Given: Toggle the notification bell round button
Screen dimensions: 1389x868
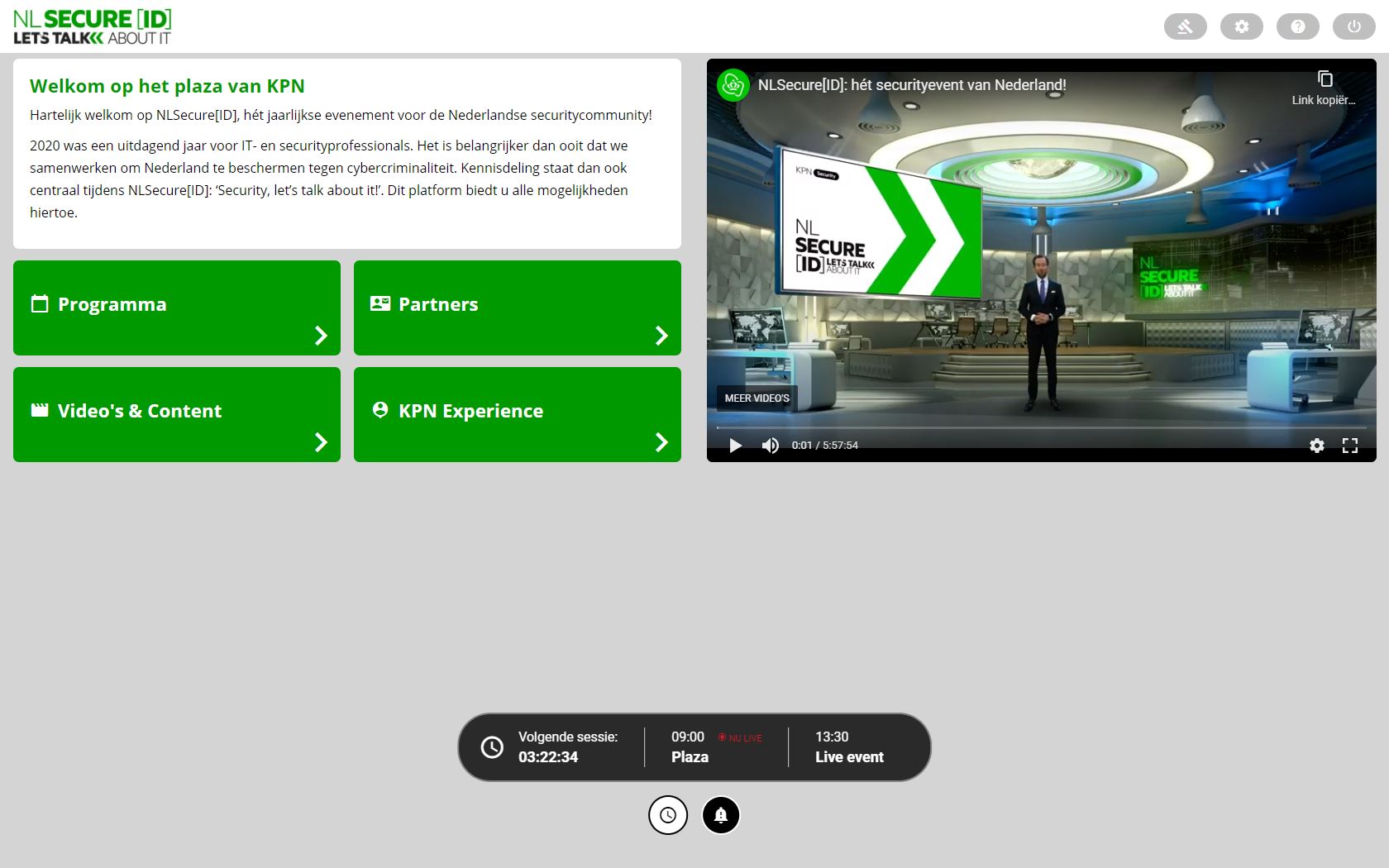Looking at the screenshot, I should pyautogui.click(x=721, y=815).
